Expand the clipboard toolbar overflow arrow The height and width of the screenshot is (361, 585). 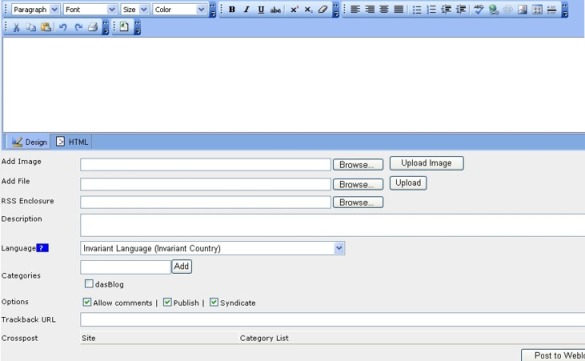(x=106, y=27)
